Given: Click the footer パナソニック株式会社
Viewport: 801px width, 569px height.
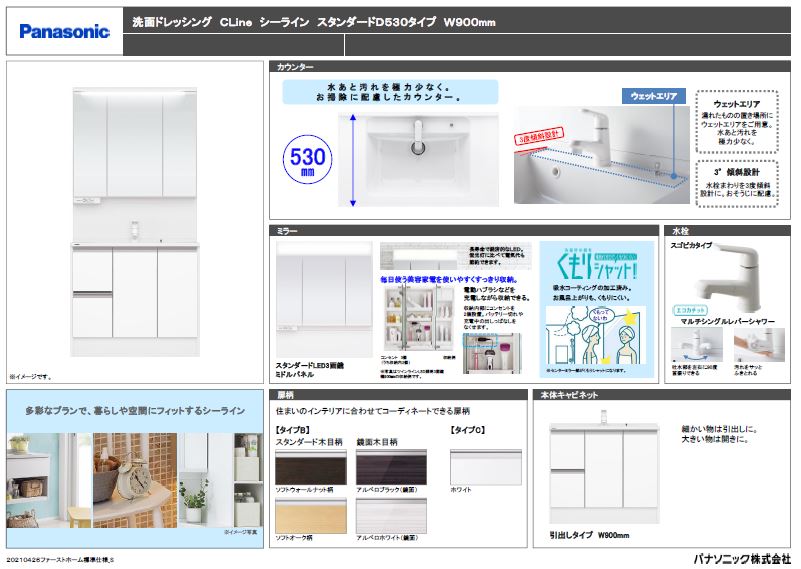Looking at the screenshot, I should click(742, 559).
